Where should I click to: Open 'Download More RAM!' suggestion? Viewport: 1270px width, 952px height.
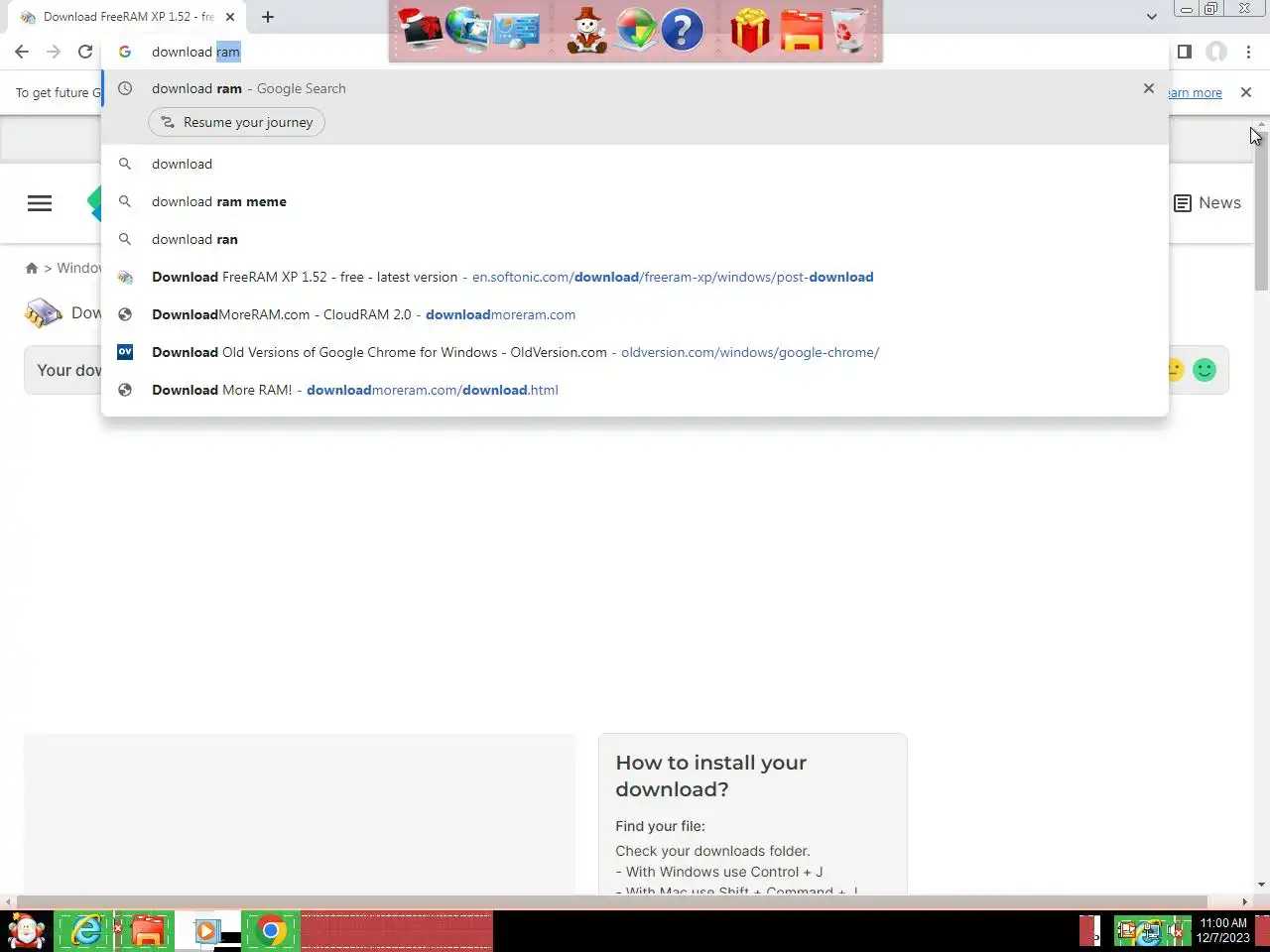pyautogui.click(x=635, y=390)
